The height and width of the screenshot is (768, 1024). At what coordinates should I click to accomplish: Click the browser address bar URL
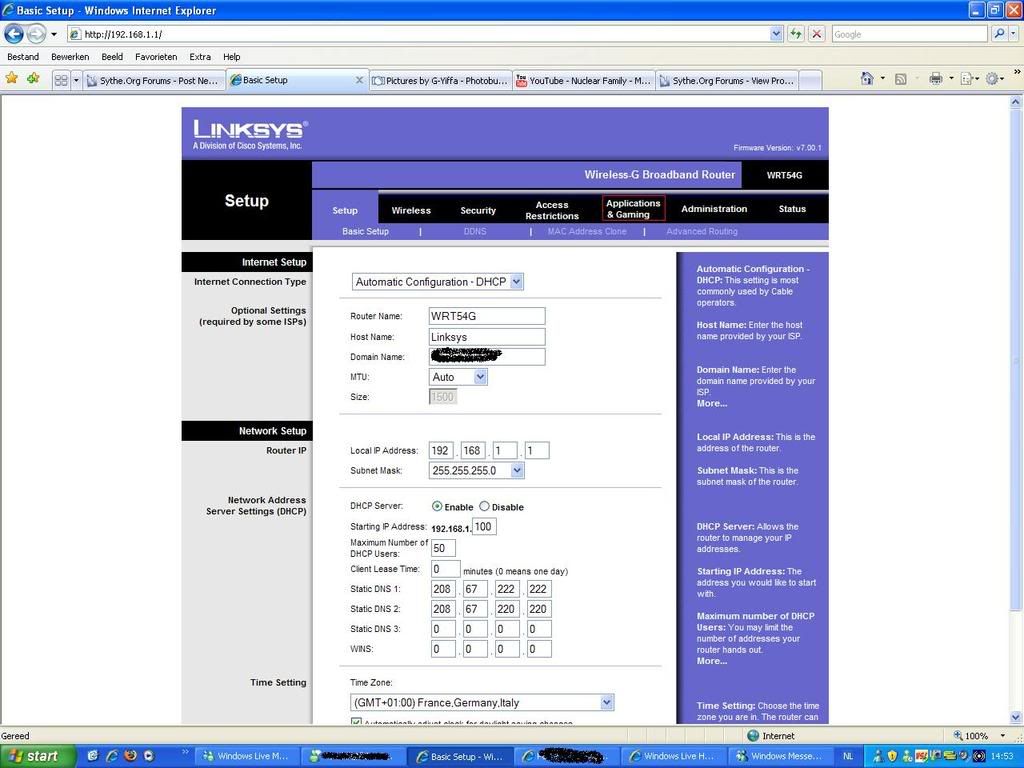418,34
